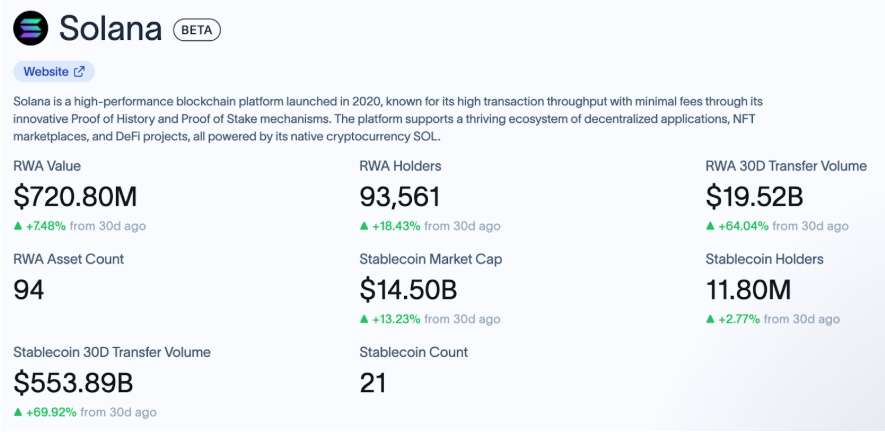Select the $14.50B Stablecoin Market Cap value
Image resolution: width=885 pixels, height=433 pixels.
click(408, 290)
